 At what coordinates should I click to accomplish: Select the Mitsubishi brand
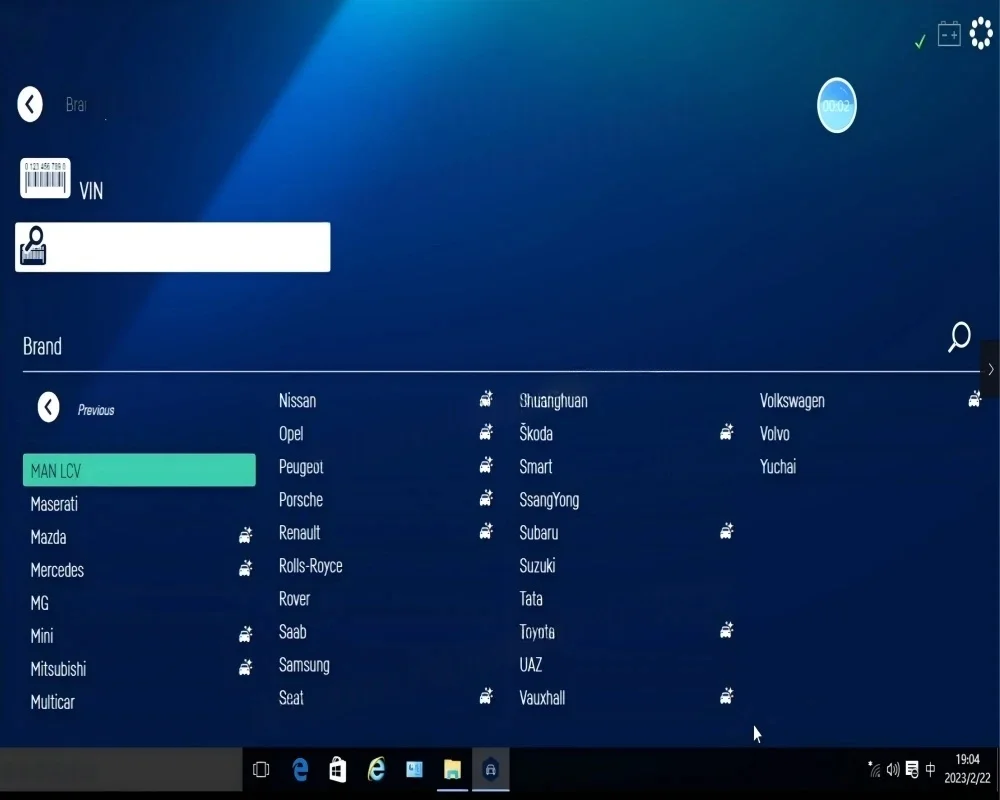(58, 669)
